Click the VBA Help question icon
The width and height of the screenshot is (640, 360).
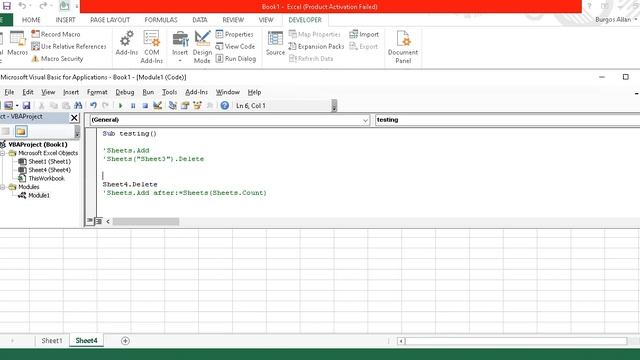pos(224,106)
